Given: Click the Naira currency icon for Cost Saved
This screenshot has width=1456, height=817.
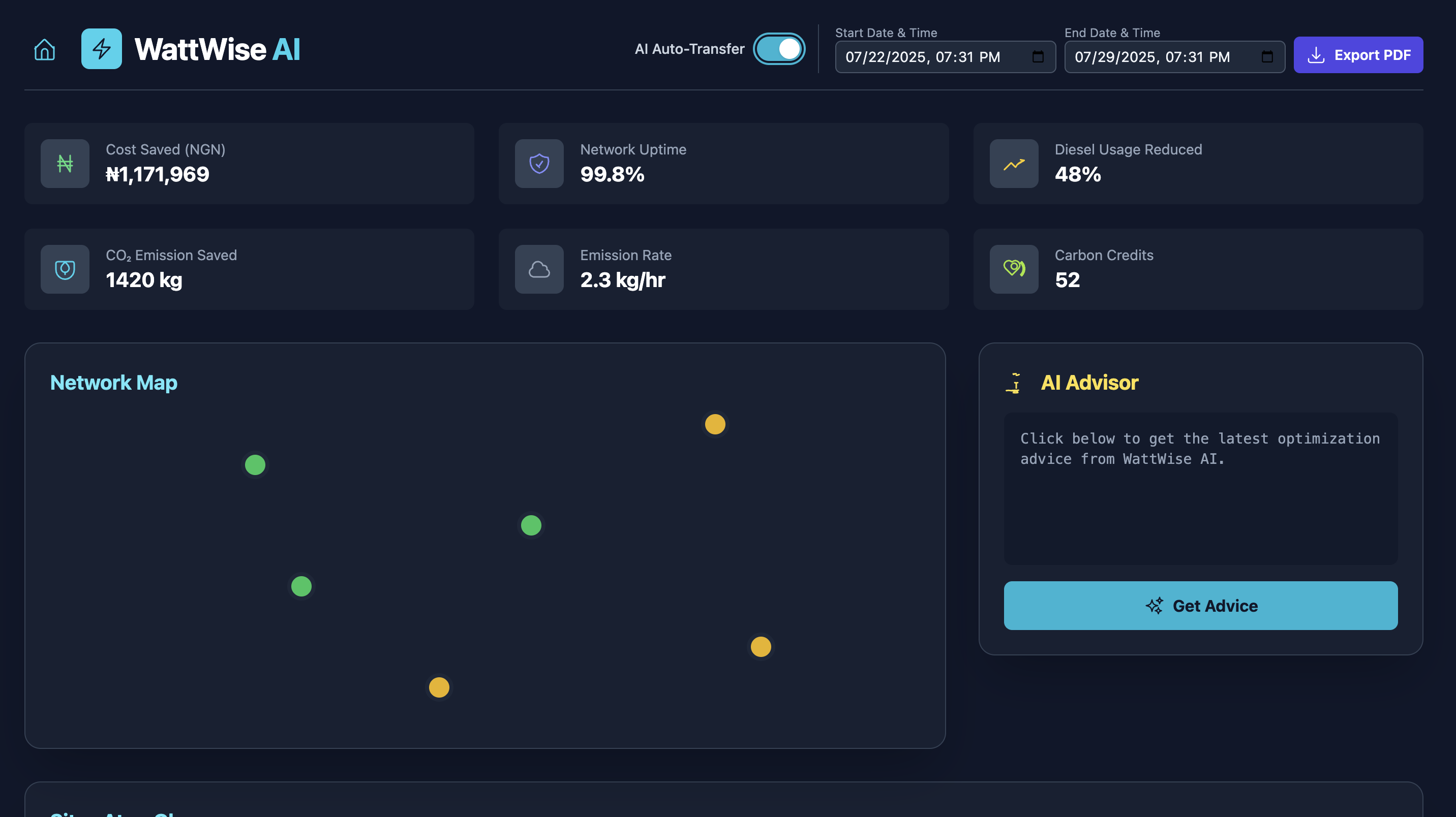Looking at the screenshot, I should coord(65,164).
